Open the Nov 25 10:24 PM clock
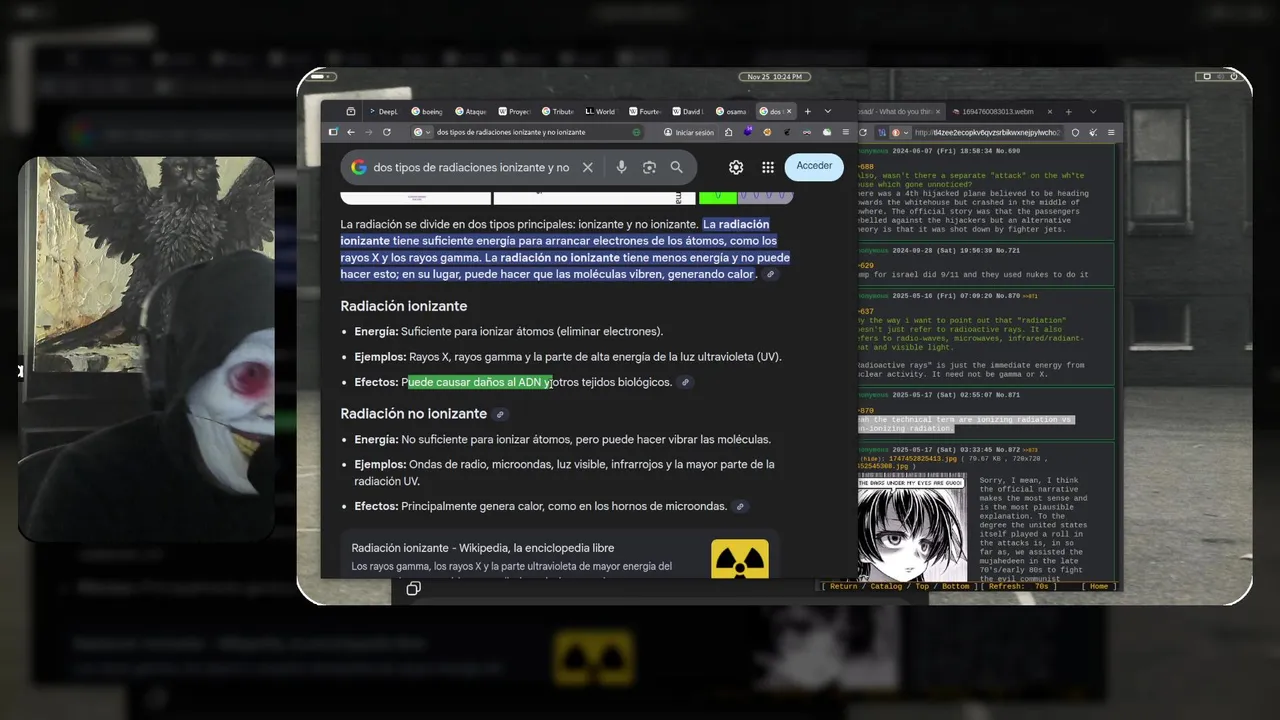 pos(775,76)
